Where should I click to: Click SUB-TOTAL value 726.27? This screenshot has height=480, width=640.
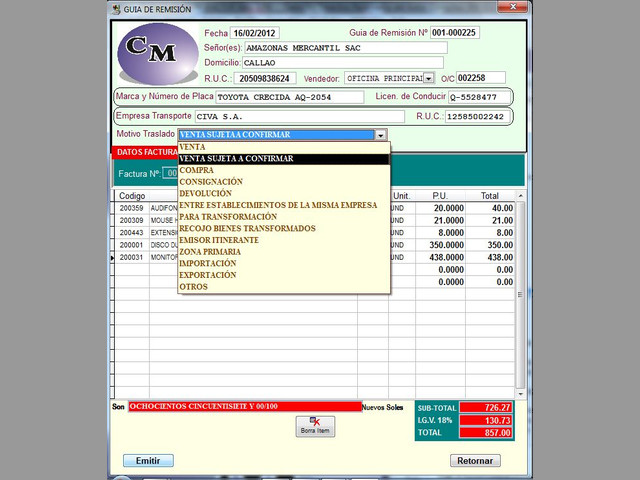[x=486, y=407]
